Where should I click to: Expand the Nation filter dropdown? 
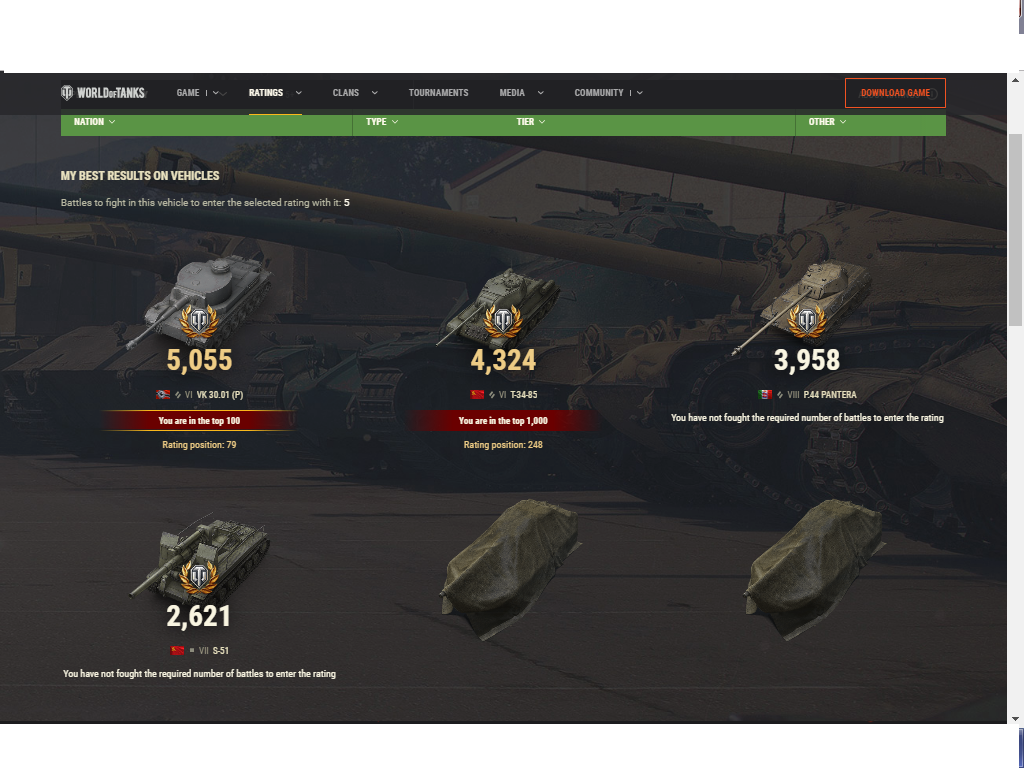click(x=94, y=122)
